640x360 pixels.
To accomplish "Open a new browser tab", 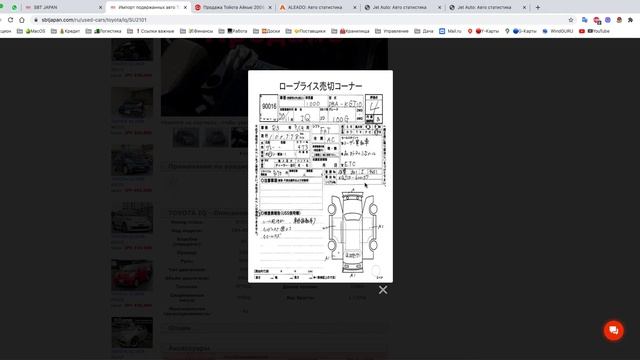I will (538, 7).
